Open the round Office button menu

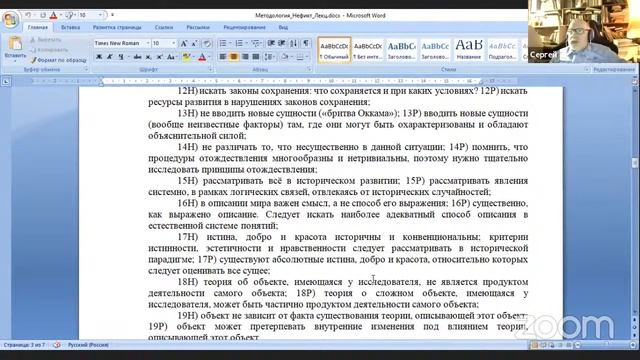coord(10,19)
